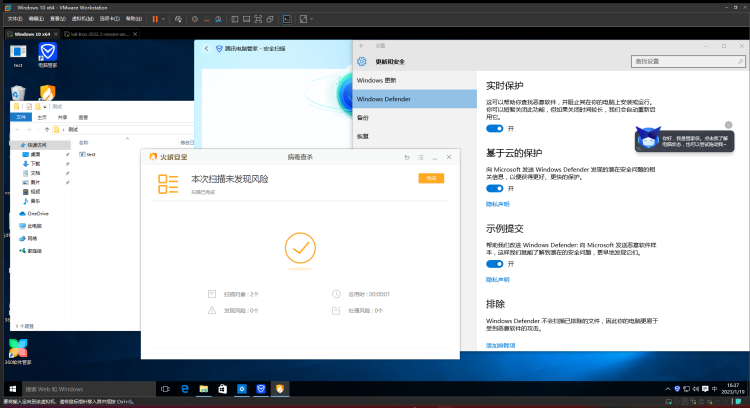The height and width of the screenshot is (408, 750).
Task: Open Task View on the taskbar
Action: [x=165, y=389]
